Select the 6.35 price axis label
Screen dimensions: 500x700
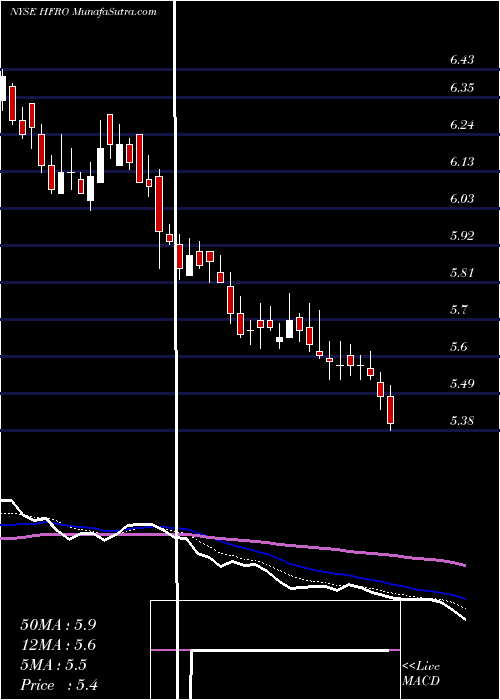coord(462,88)
